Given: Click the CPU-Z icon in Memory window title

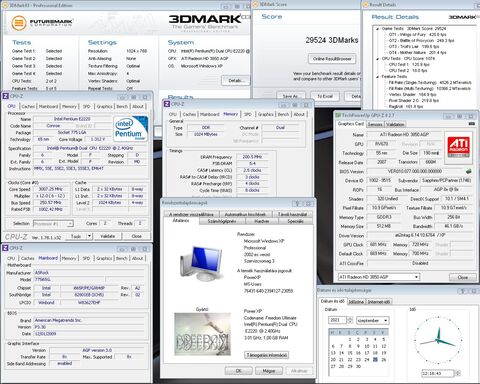Looking at the screenshot, I should (167, 104).
